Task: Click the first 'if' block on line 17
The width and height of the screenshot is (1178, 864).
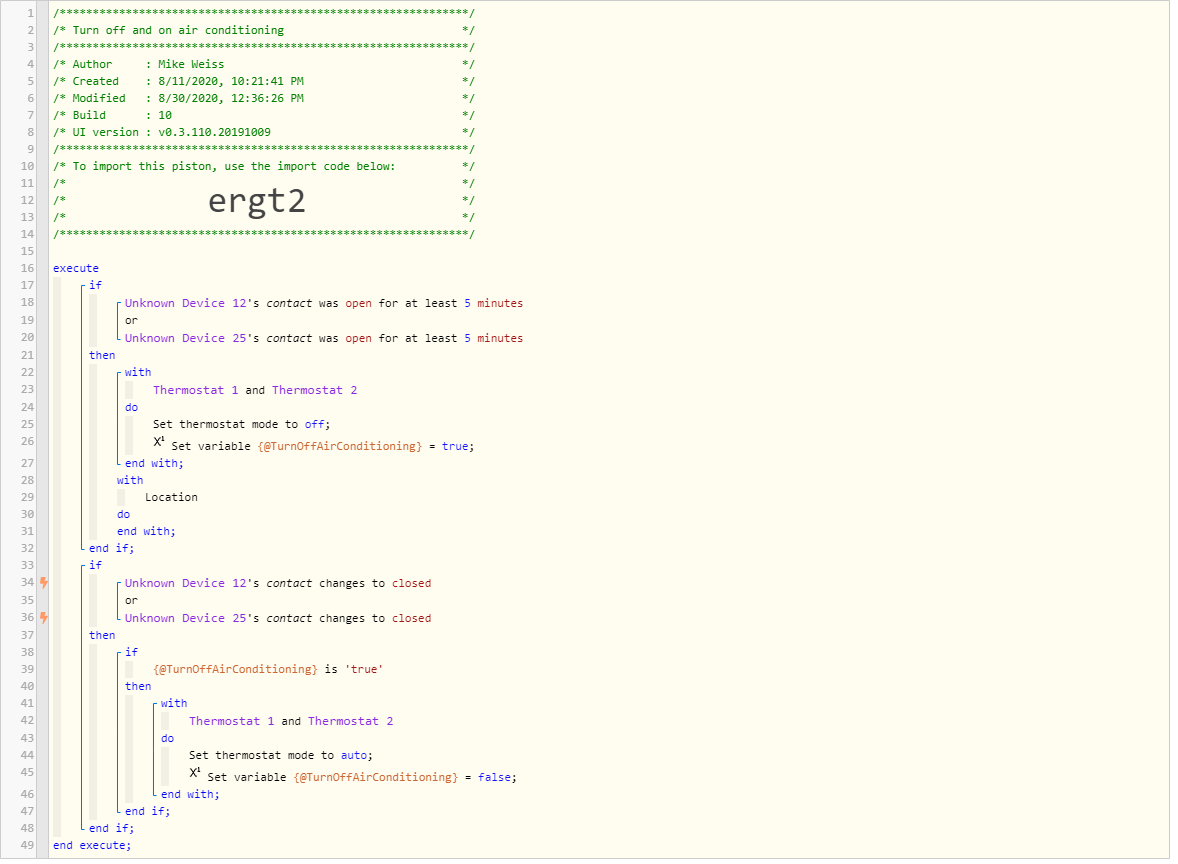Action: [x=95, y=285]
